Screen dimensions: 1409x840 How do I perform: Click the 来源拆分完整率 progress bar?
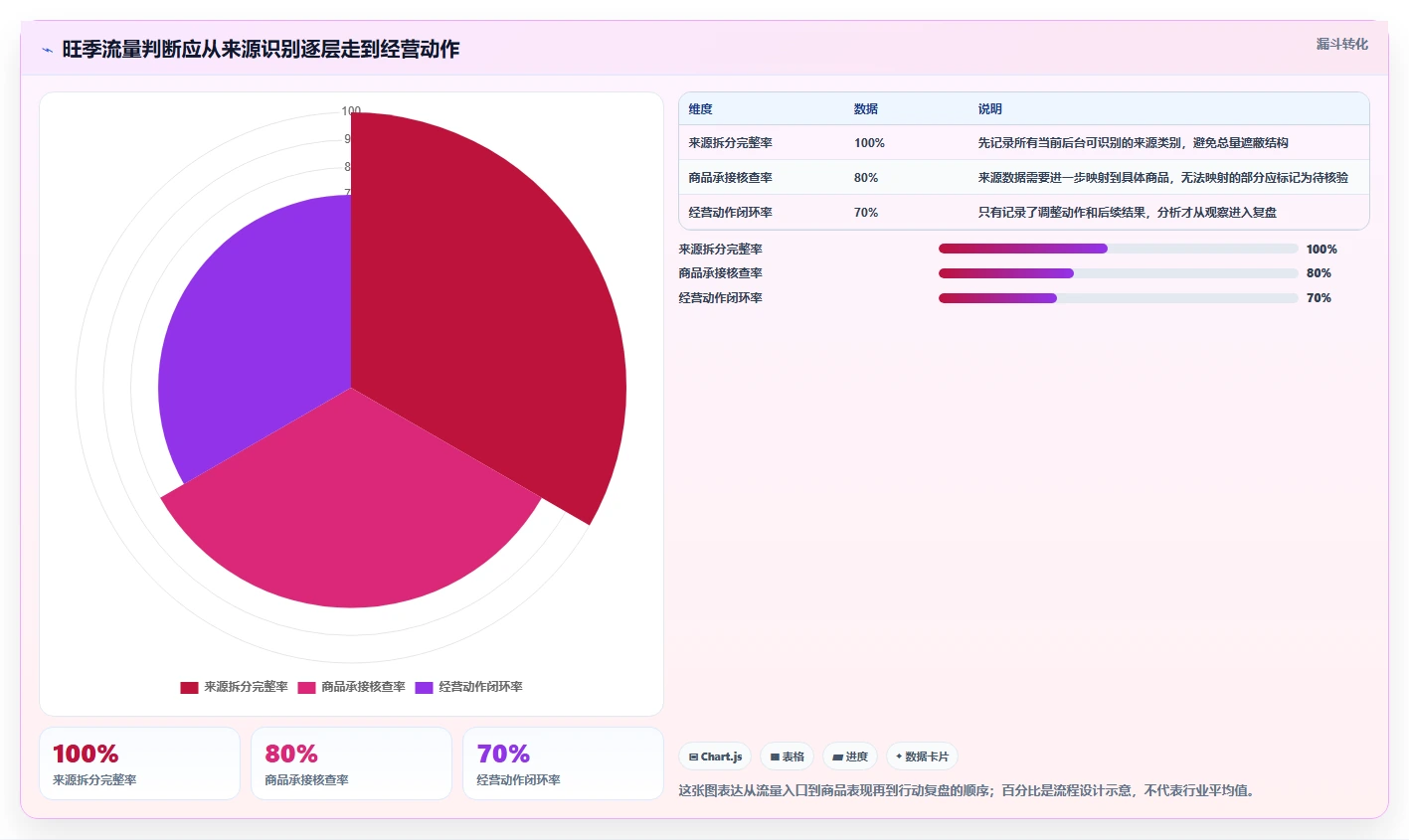(x=1118, y=249)
